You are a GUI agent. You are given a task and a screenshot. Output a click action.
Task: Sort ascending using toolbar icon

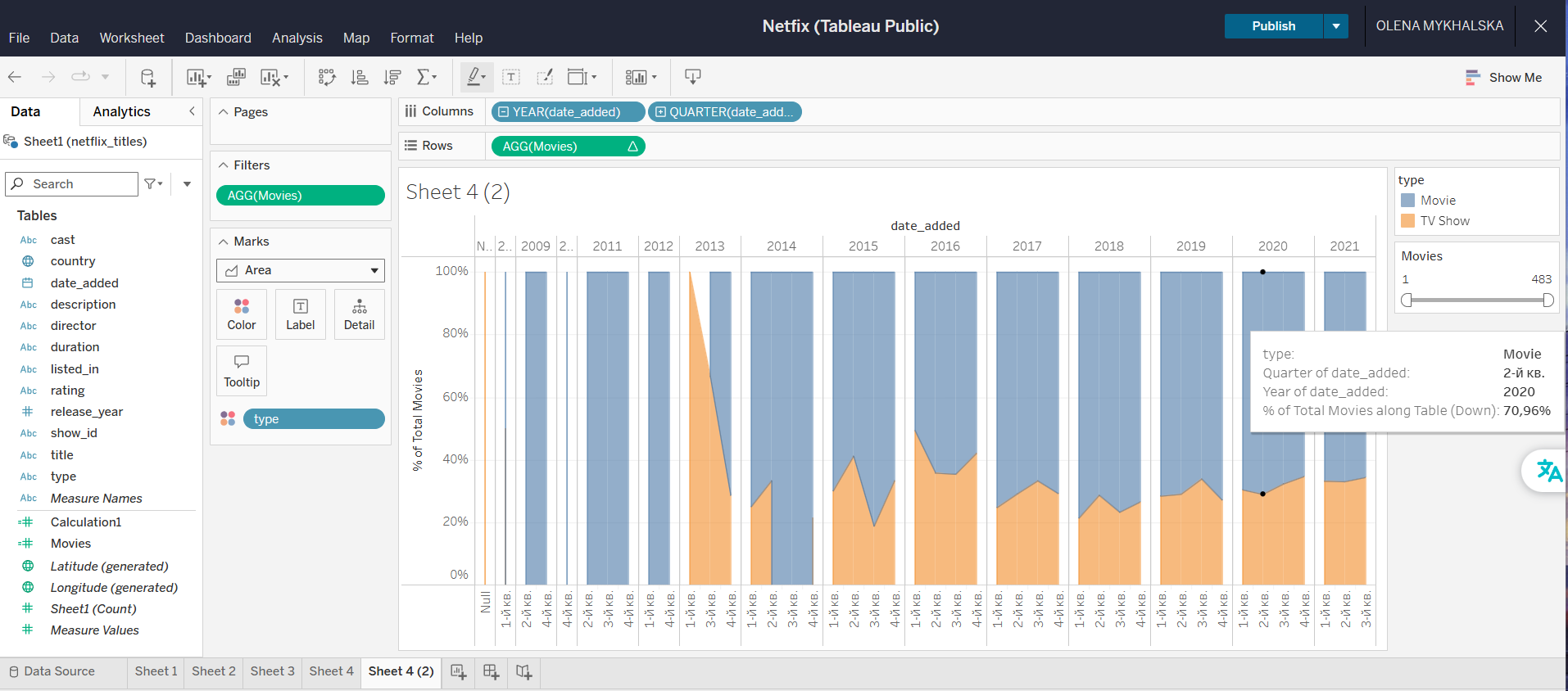pyautogui.click(x=360, y=77)
